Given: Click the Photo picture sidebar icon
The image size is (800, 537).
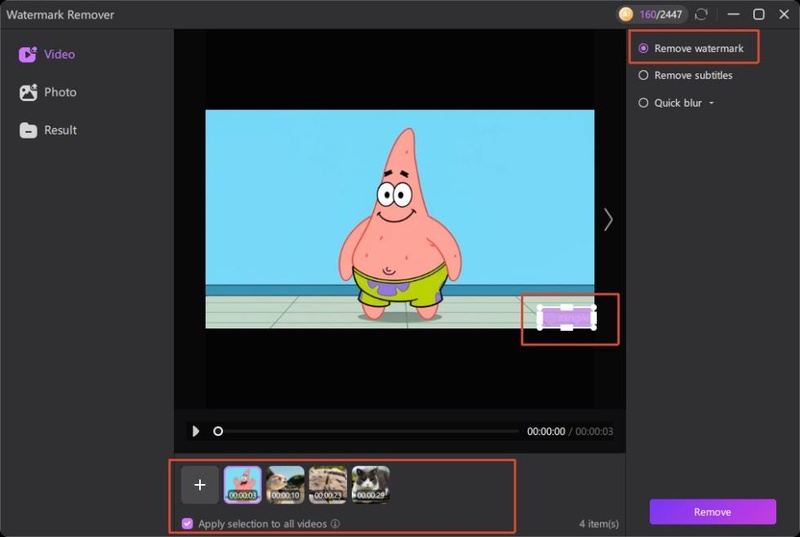Looking at the screenshot, I should (x=28, y=92).
